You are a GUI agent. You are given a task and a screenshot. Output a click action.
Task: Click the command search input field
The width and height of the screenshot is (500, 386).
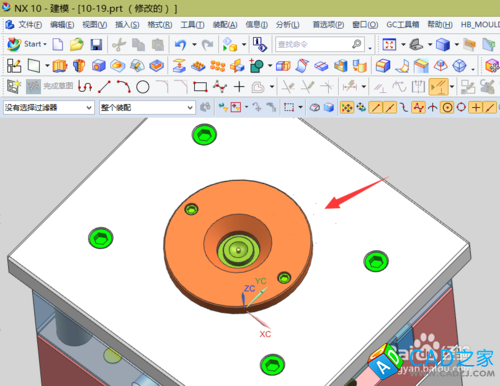[319, 44]
